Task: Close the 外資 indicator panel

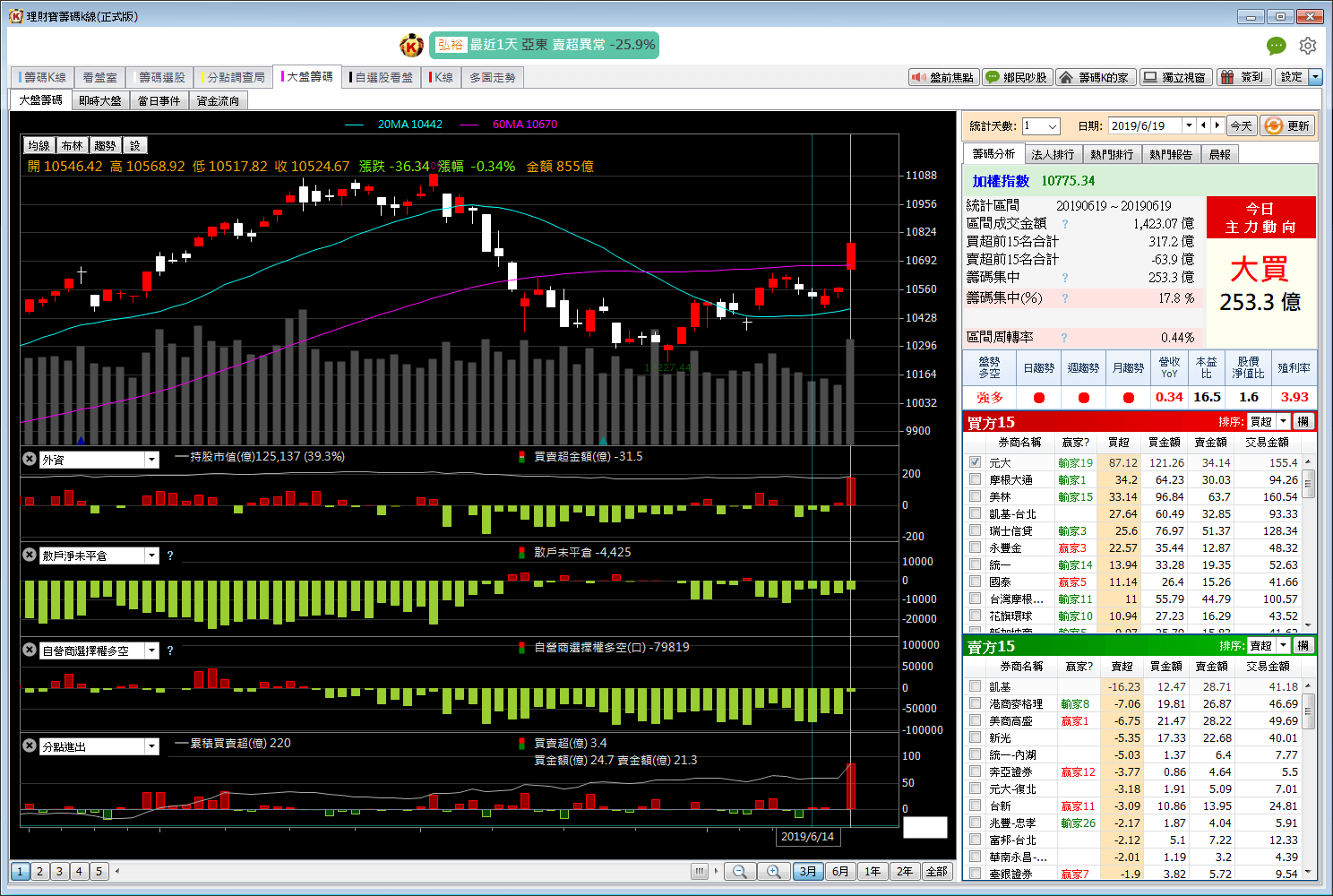Action: pyautogui.click(x=30, y=459)
